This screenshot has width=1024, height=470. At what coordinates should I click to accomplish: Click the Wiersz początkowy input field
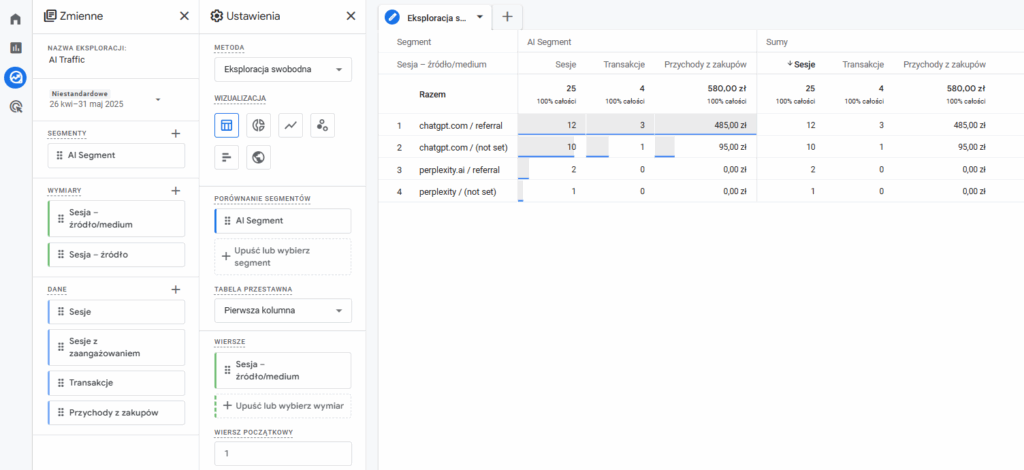(x=282, y=453)
